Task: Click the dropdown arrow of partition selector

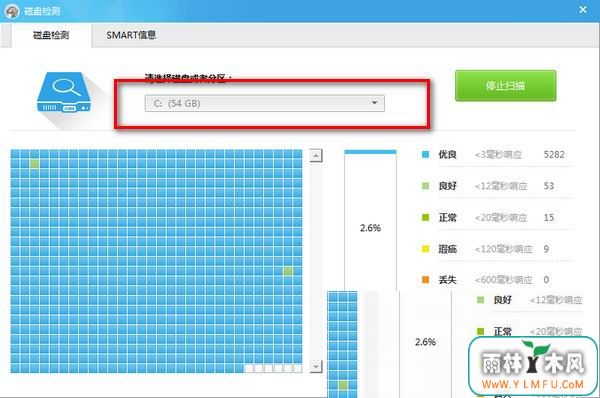Action: 374,103
